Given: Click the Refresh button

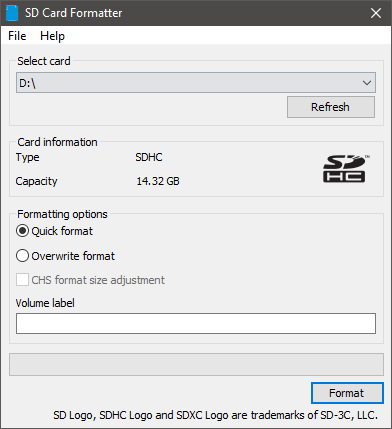Looking at the screenshot, I should 331,107.
